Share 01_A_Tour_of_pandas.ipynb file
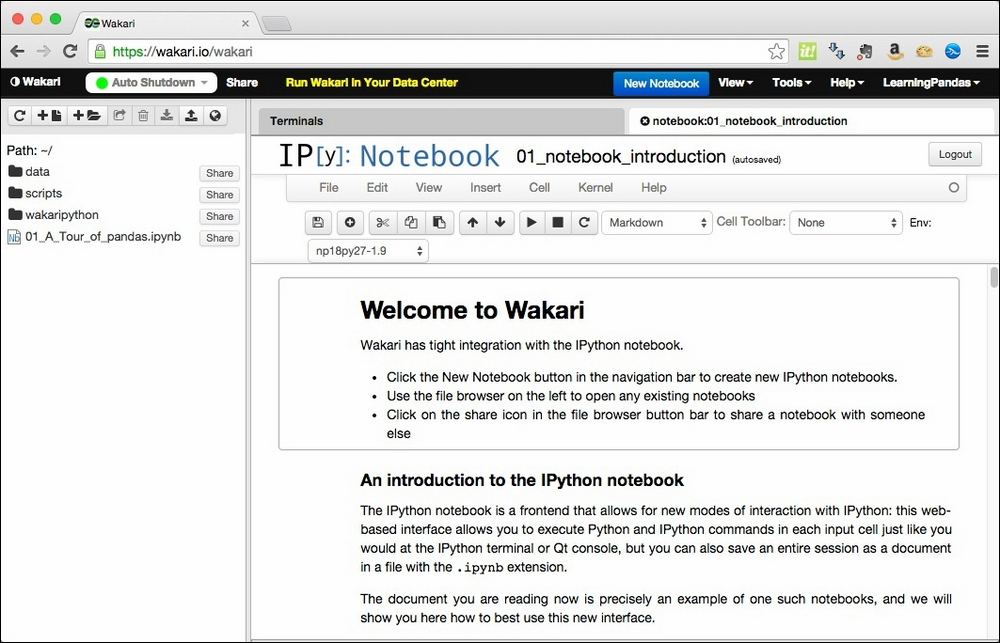The height and width of the screenshot is (643, 1000). 219,238
